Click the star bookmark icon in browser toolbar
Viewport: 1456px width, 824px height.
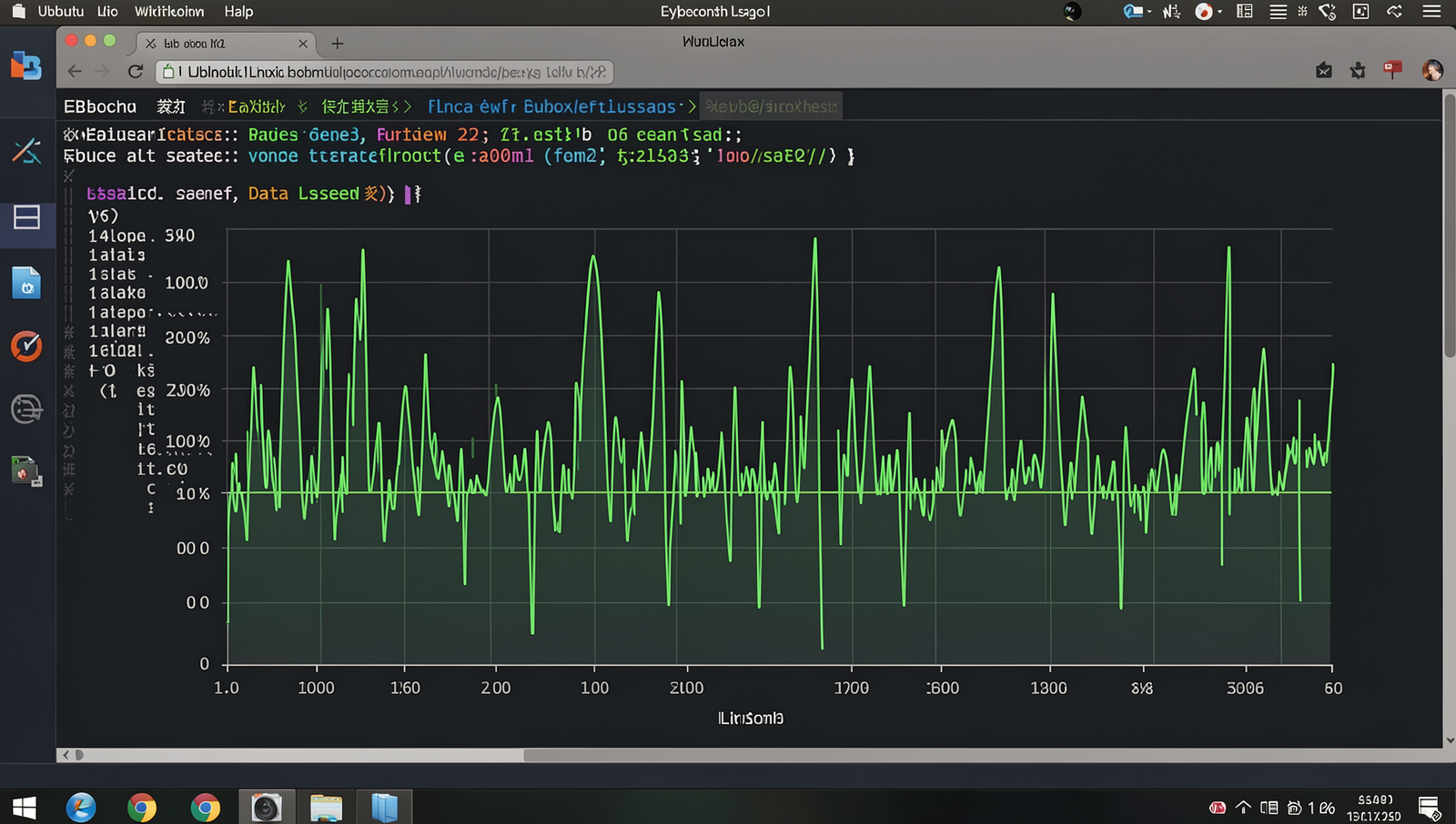point(1358,71)
